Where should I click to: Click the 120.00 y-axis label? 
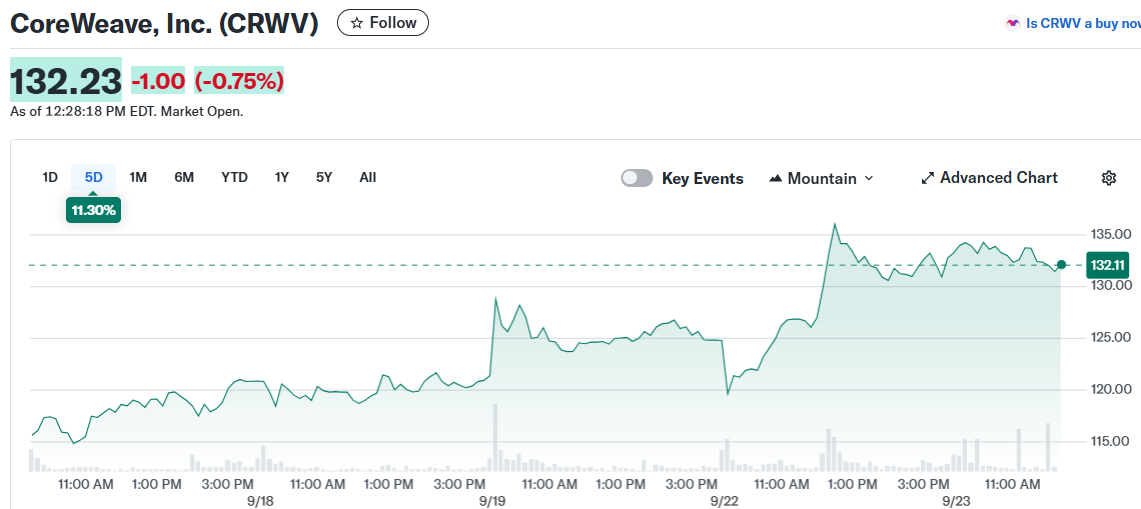(1110, 390)
